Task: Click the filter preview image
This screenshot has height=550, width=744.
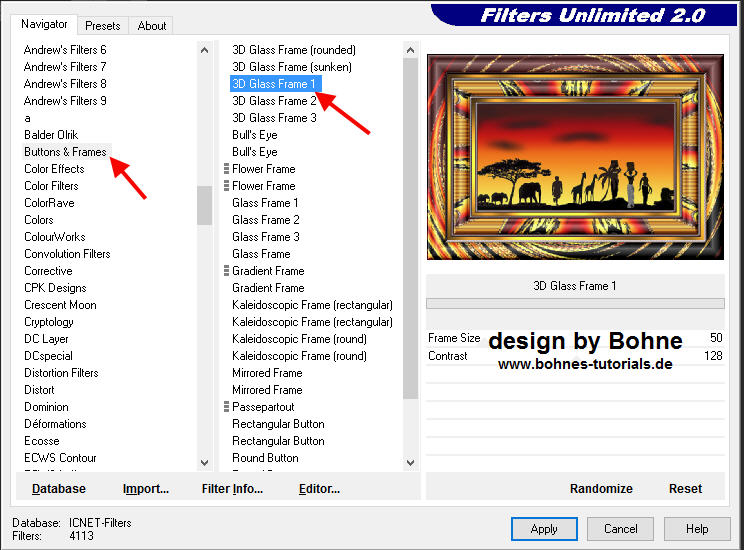Action: 575,157
